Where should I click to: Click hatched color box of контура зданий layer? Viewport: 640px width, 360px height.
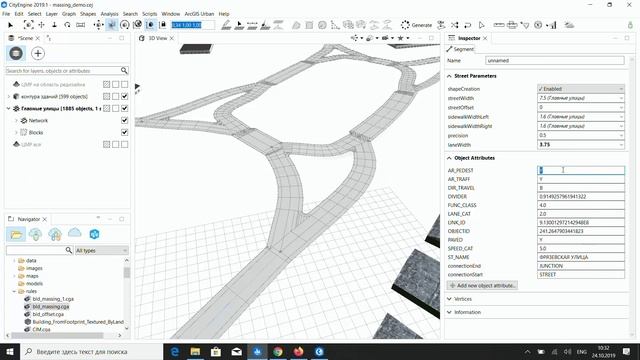[107, 96]
